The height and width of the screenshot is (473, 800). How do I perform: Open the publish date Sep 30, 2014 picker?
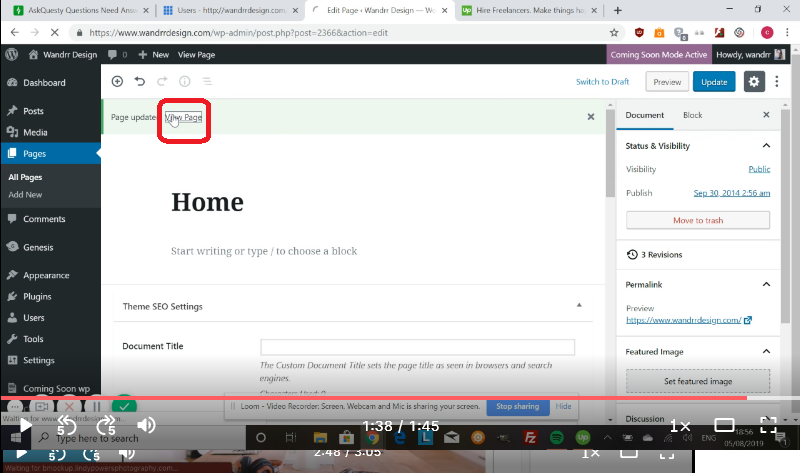(732, 193)
